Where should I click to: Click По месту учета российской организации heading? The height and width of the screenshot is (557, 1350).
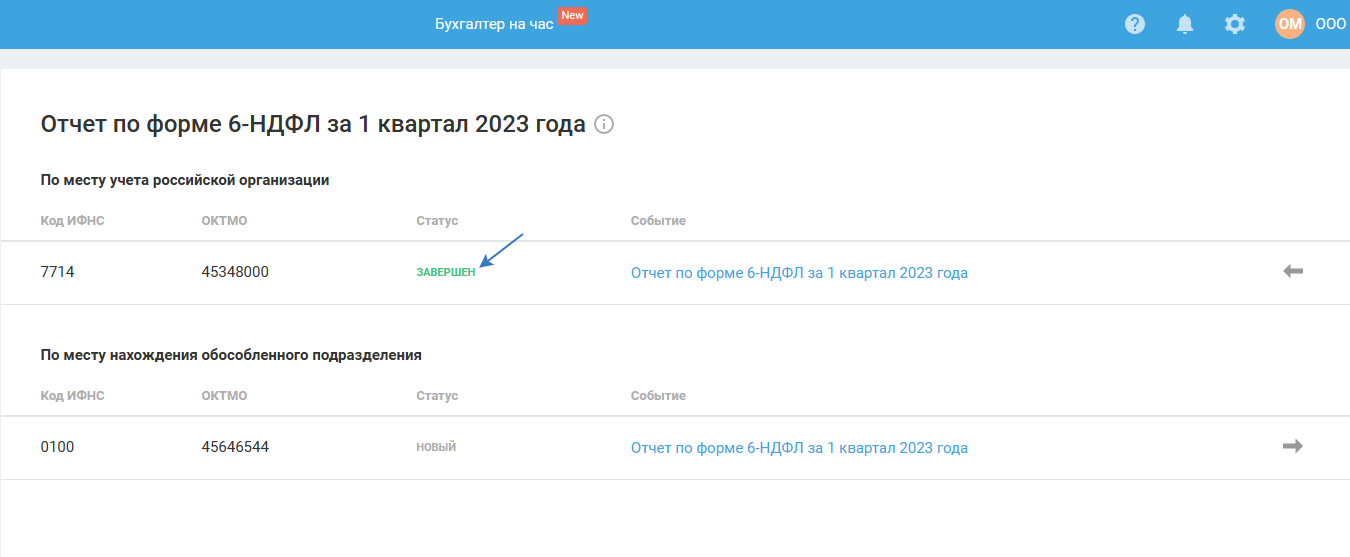pos(185,180)
